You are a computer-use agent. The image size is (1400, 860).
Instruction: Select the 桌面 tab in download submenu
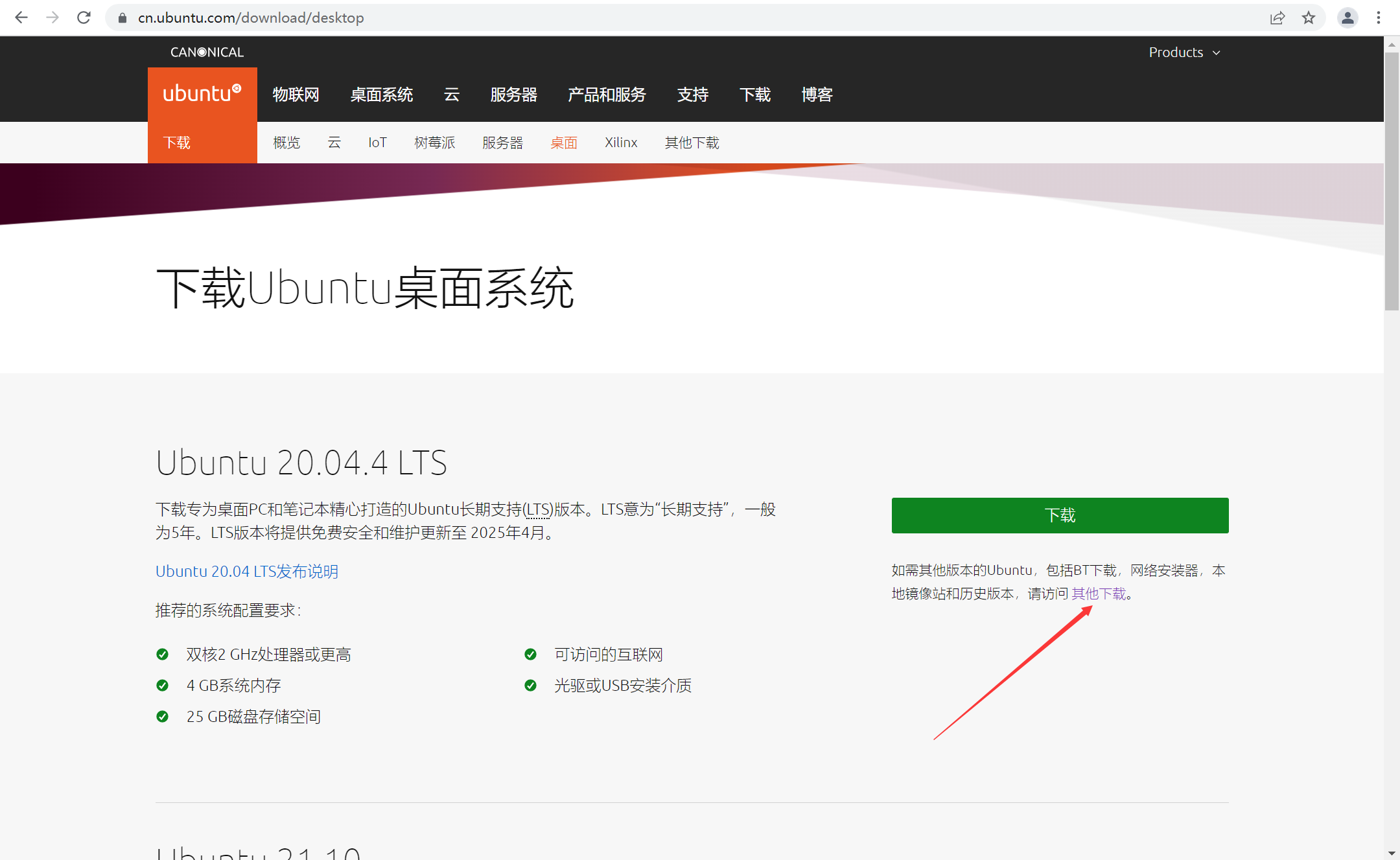563,142
